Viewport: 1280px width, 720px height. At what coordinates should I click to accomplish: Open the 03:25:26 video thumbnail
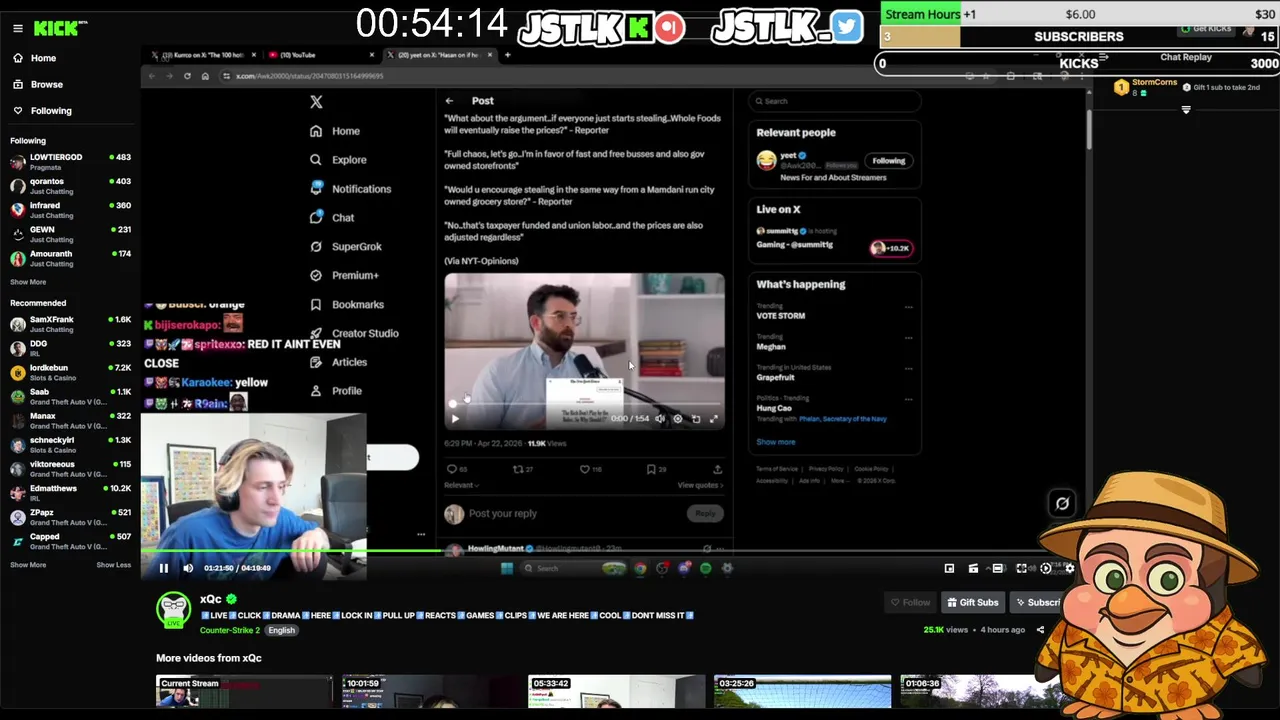(802, 691)
